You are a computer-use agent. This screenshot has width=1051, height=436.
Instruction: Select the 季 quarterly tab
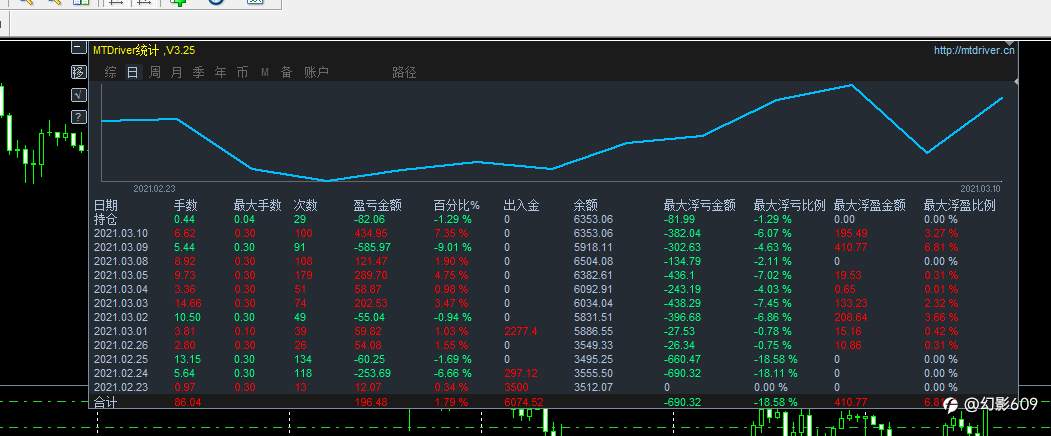[198, 72]
